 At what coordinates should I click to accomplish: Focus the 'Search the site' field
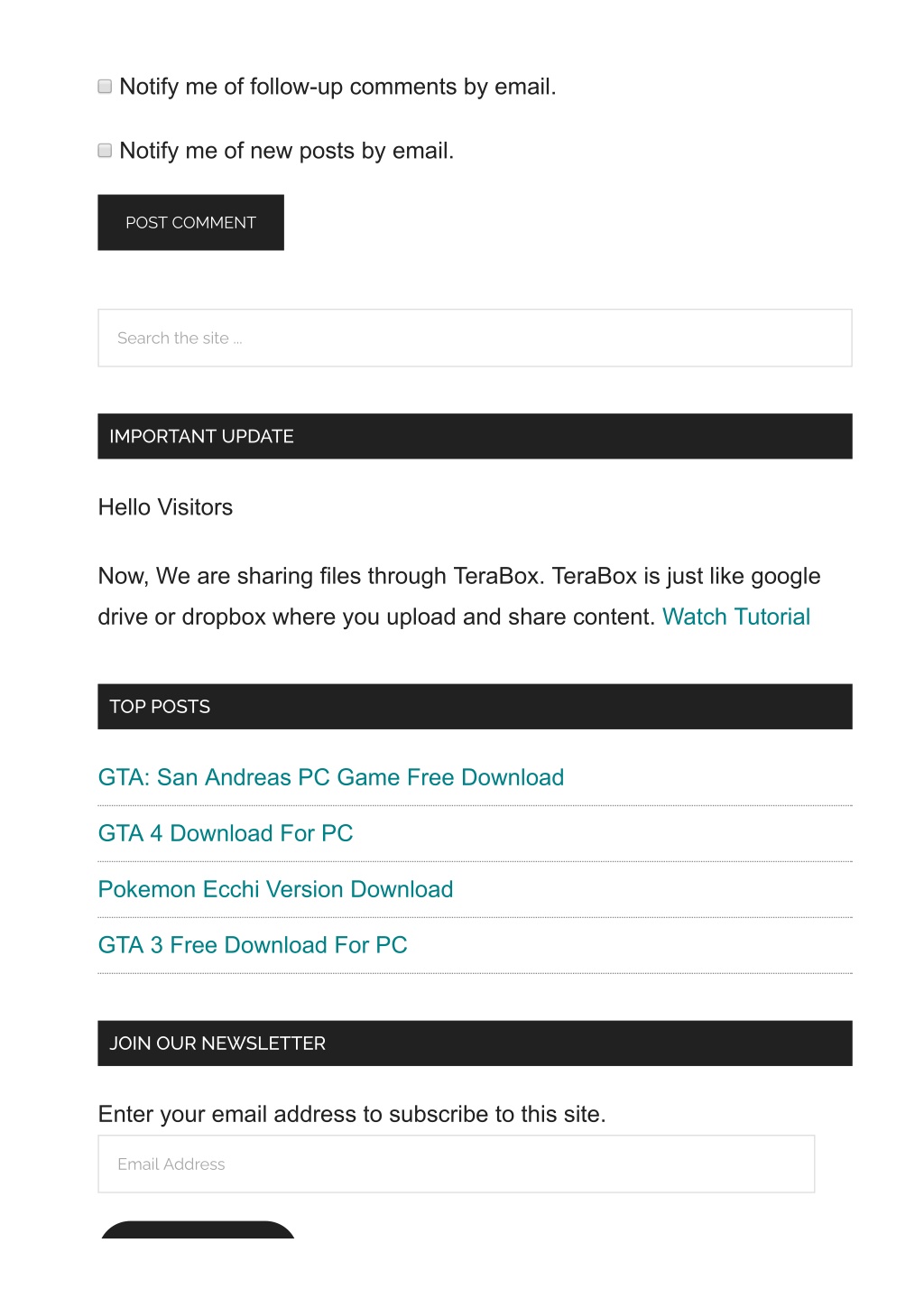[x=475, y=339]
